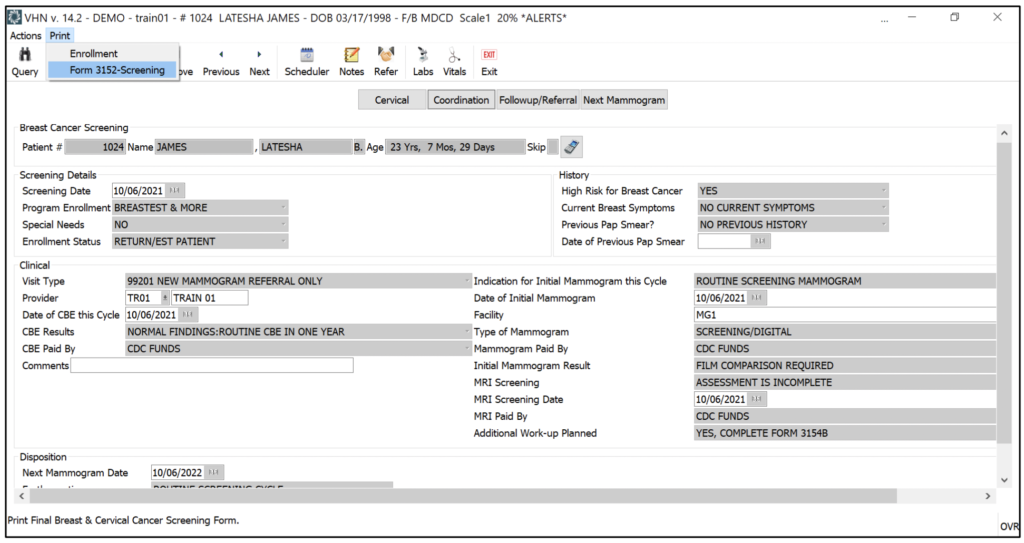This screenshot has width=1024, height=543.
Task: Click the Facility field showing MG1
Action: coord(845,315)
